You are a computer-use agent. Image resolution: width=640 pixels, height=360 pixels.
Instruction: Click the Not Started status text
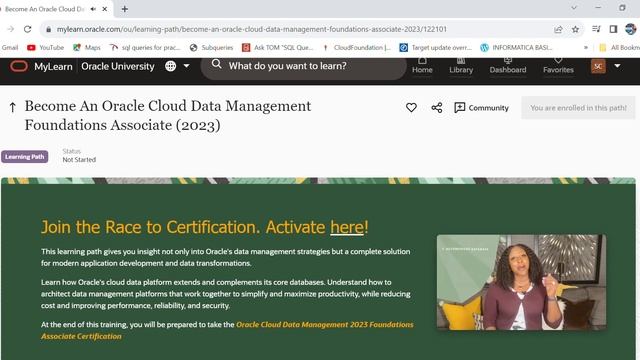[79, 160]
